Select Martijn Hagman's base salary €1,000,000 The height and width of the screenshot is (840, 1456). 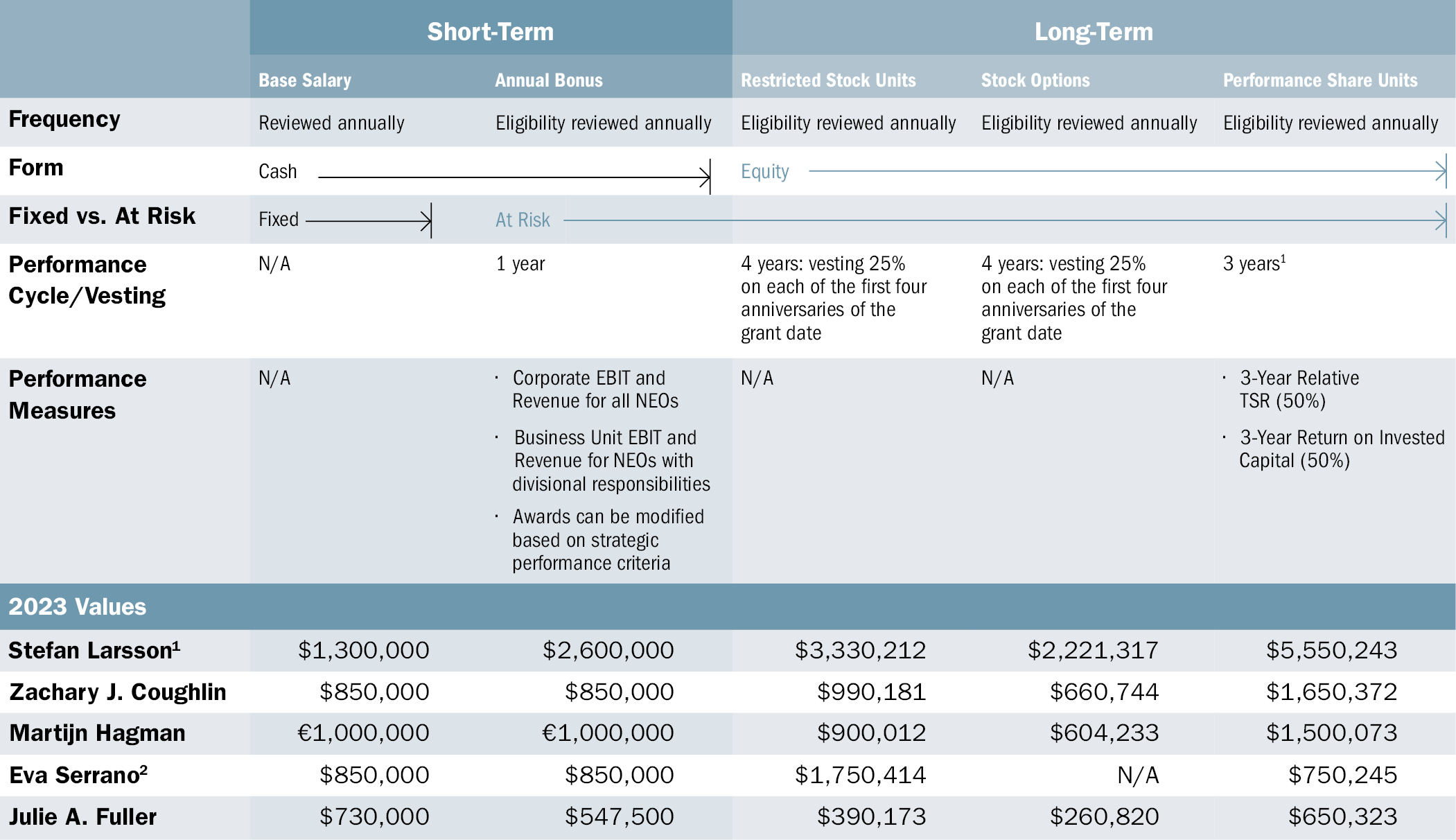point(363,733)
